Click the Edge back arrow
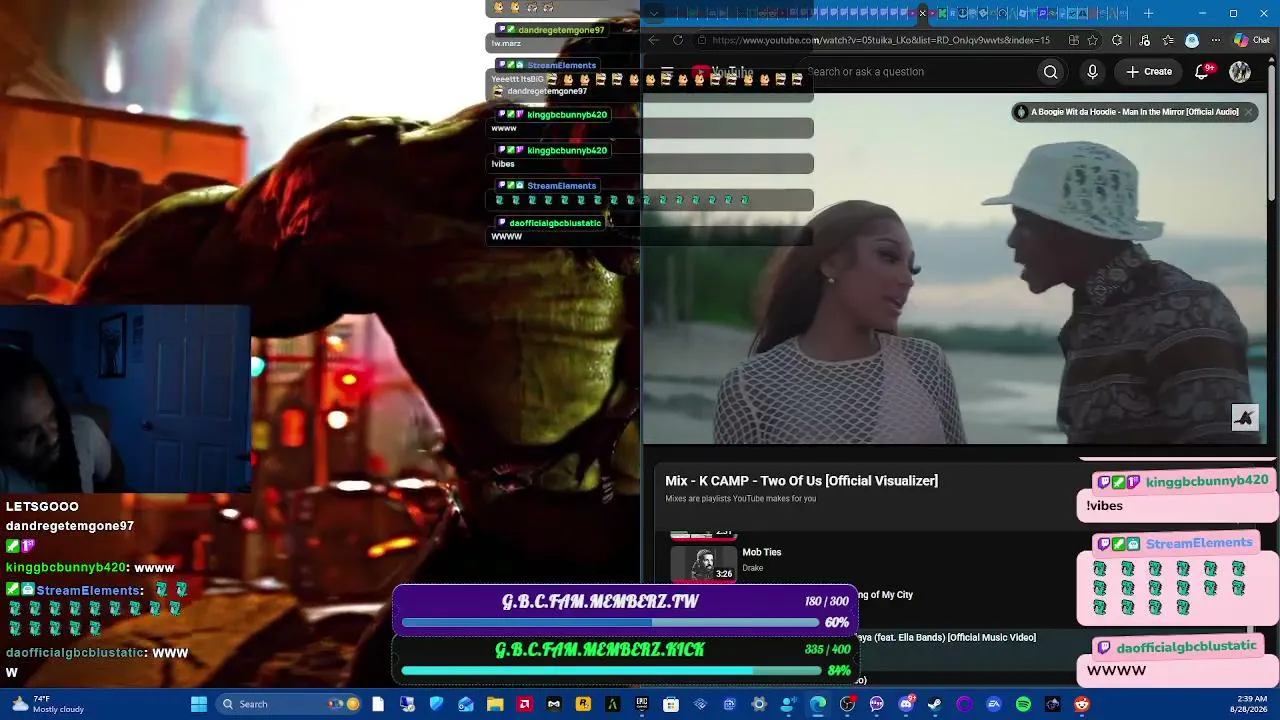 pyautogui.click(x=653, y=40)
